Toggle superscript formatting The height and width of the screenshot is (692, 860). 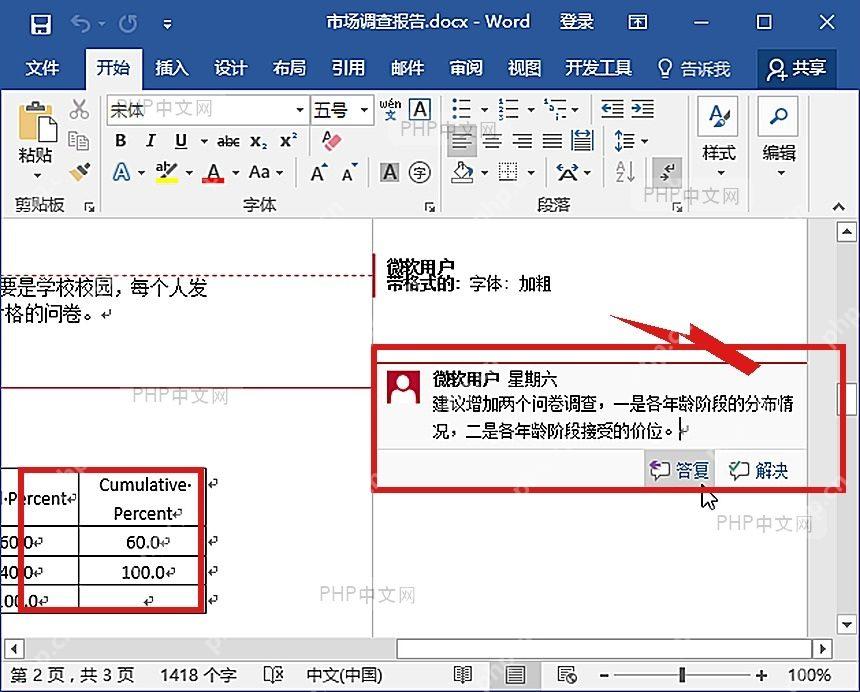pos(288,140)
